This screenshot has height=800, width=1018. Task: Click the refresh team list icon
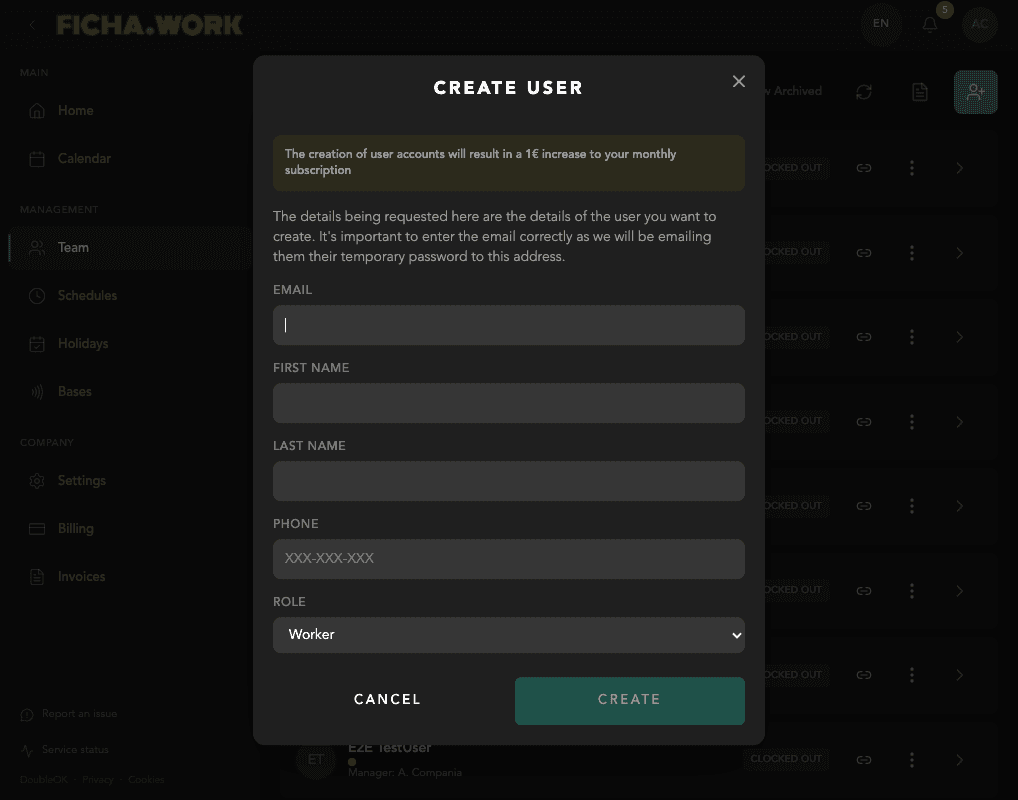point(863,92)
